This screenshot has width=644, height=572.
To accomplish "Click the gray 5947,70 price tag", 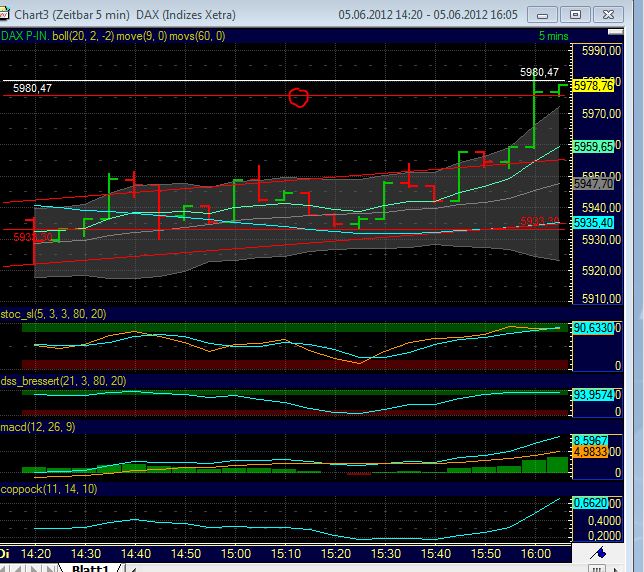I will click(593, 184).
